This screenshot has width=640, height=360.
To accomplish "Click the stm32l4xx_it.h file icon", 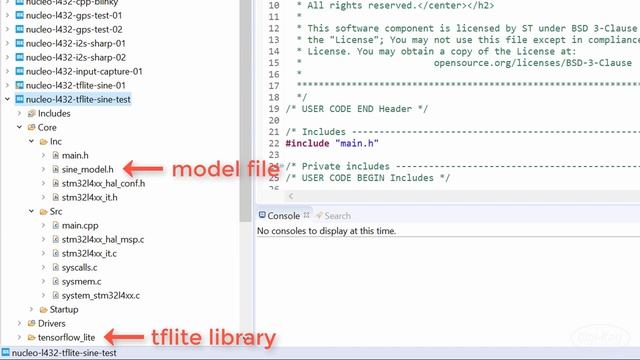I will [x=56, y=198].
